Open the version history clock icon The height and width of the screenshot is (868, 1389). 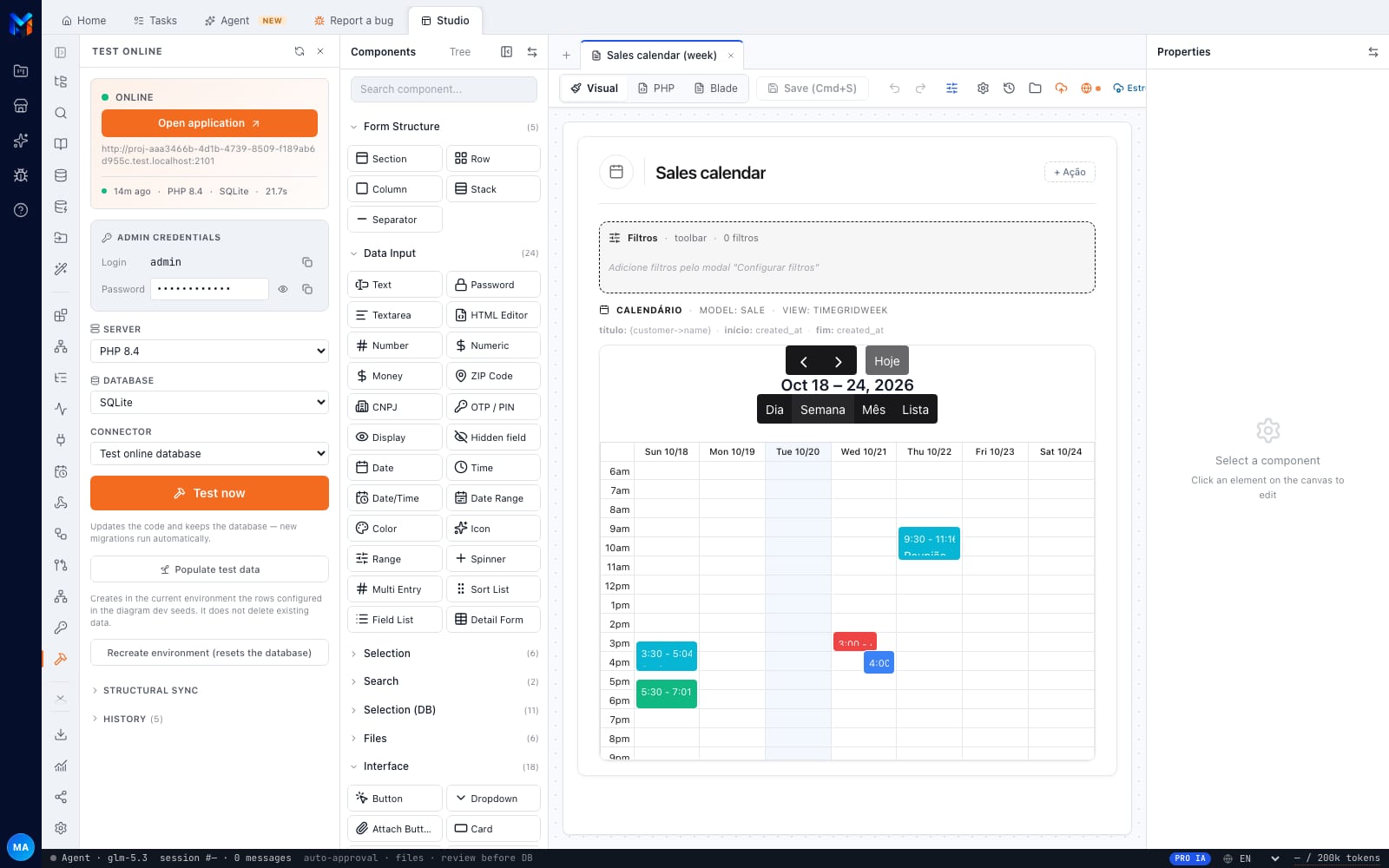pos(1009,89)
